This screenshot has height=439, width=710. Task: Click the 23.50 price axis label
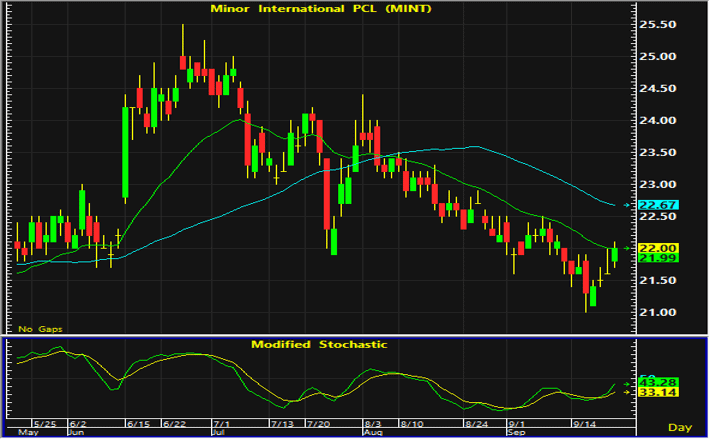point(657,153)
